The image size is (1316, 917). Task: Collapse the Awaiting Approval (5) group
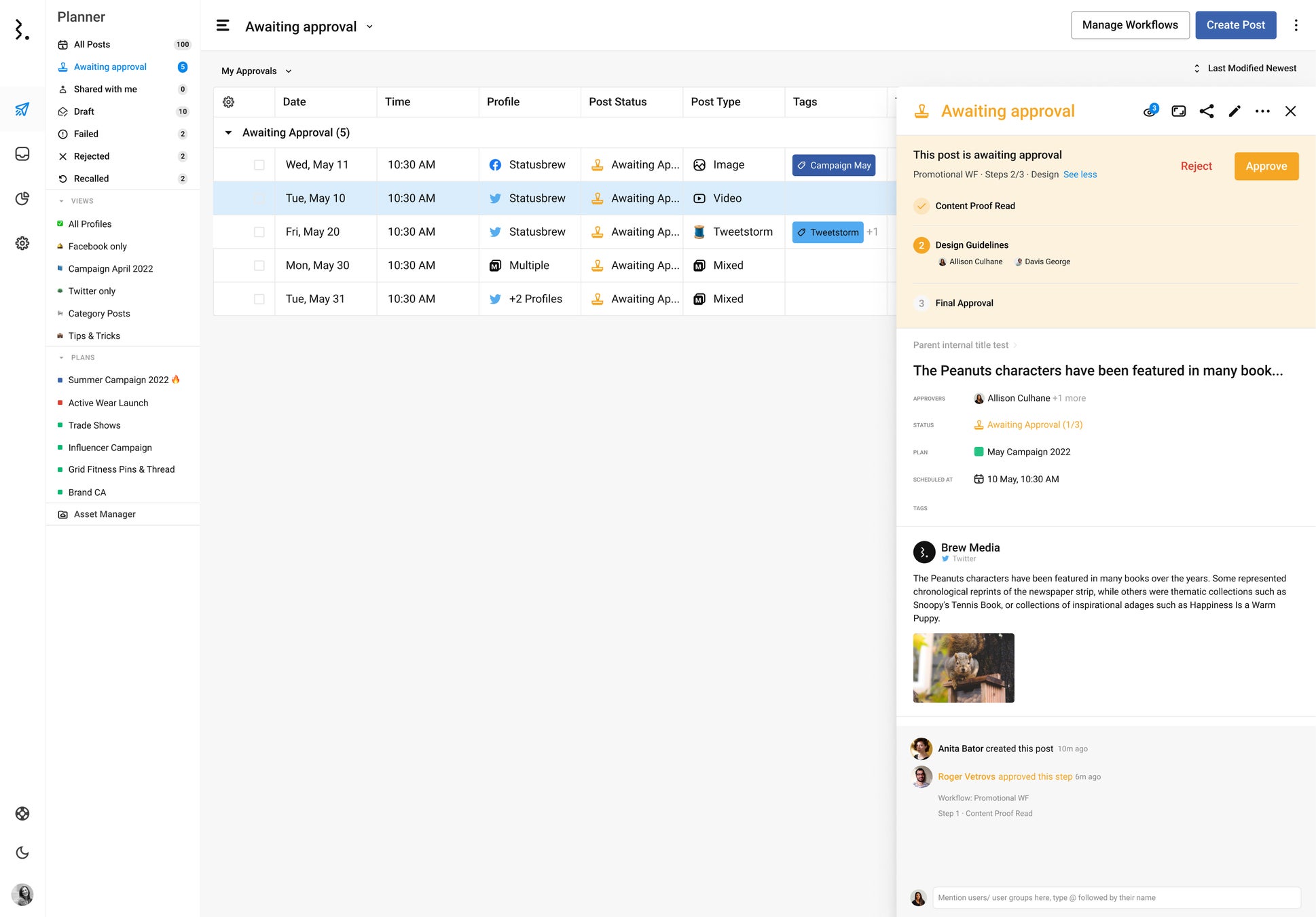tap(228, 132)
